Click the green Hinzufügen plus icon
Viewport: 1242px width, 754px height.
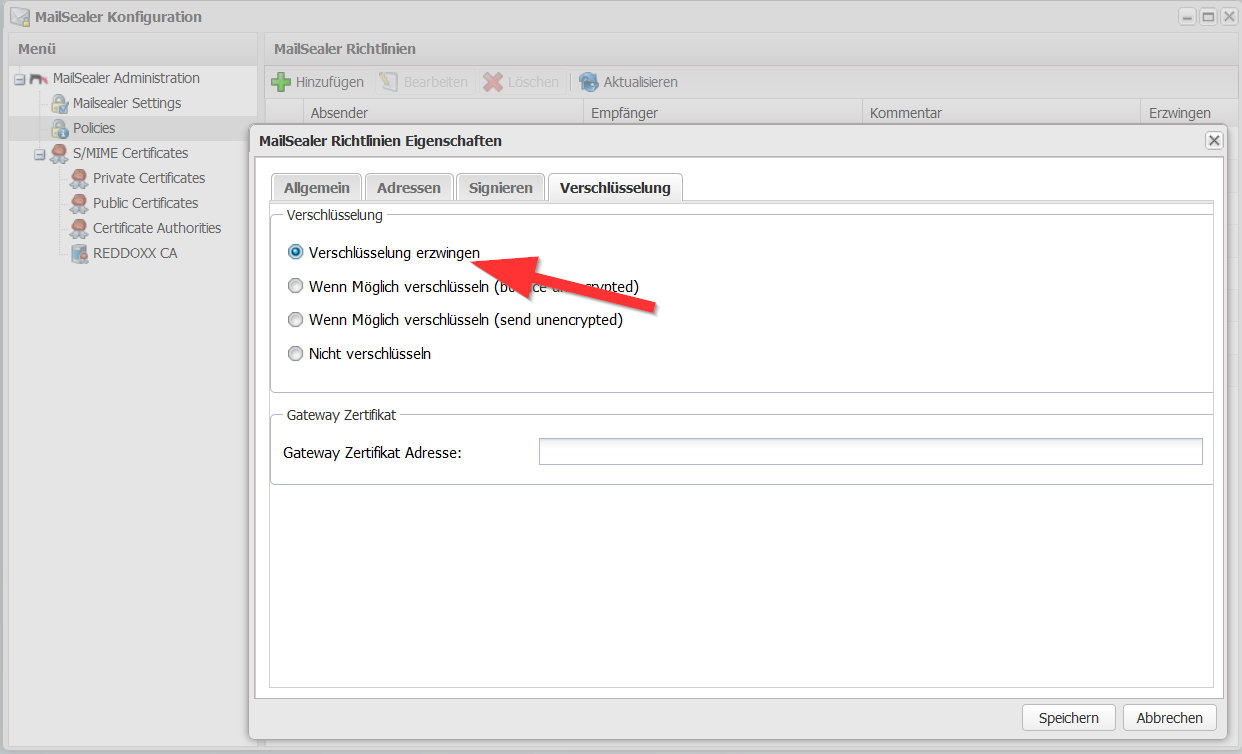coord(282,82)
